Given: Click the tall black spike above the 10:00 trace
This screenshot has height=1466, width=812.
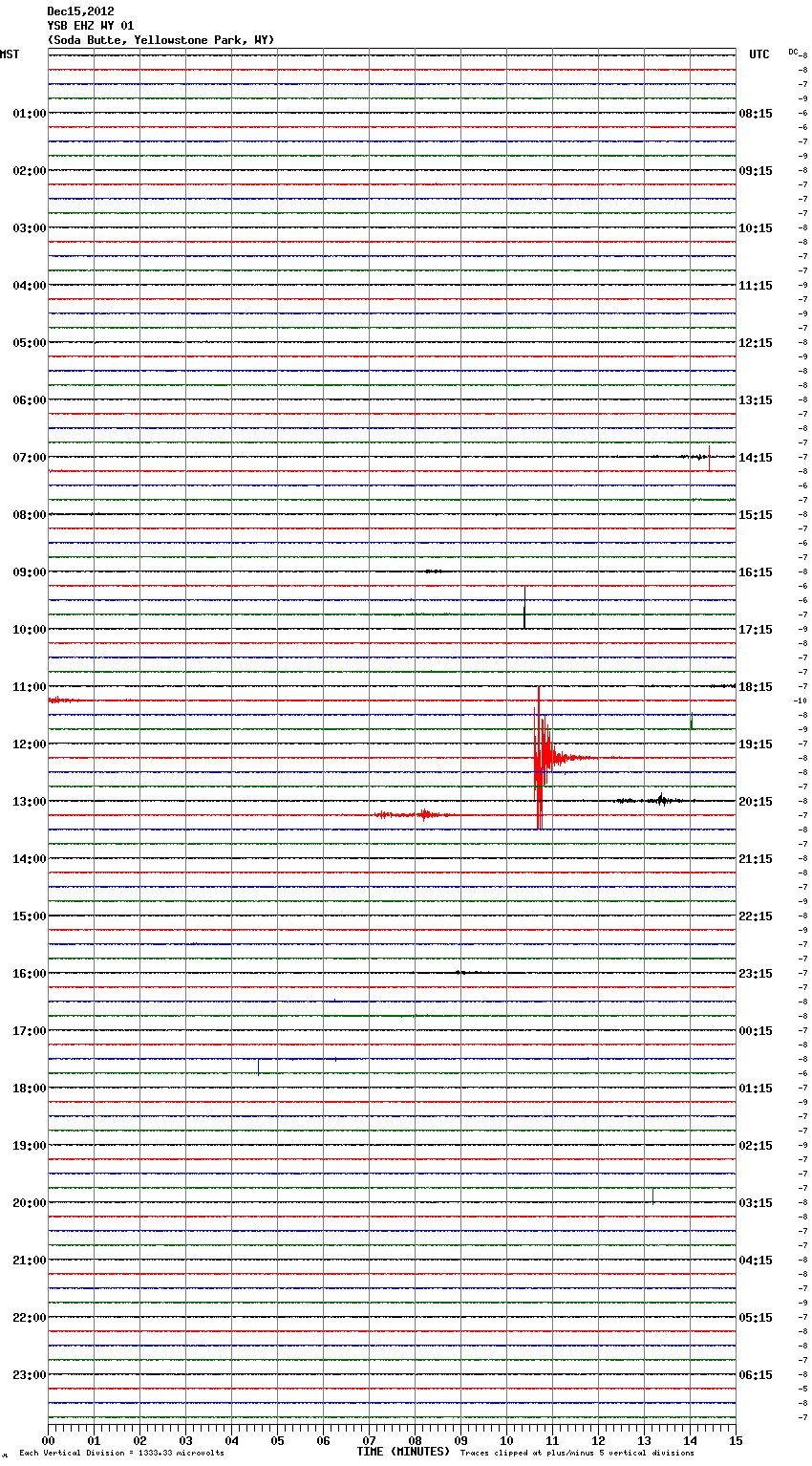Looking at the screenshot, I should coord(524,609).
